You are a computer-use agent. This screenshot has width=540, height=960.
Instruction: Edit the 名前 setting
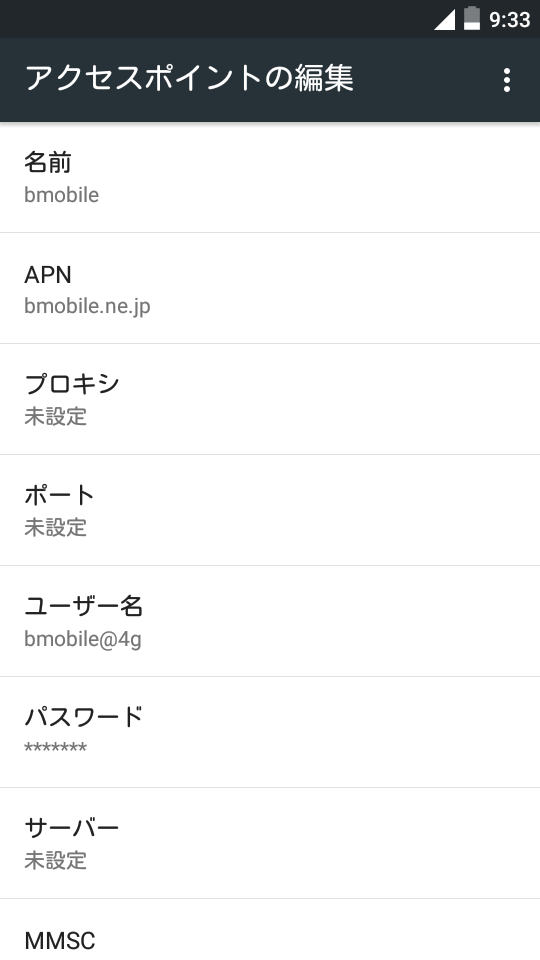(270, 178)
